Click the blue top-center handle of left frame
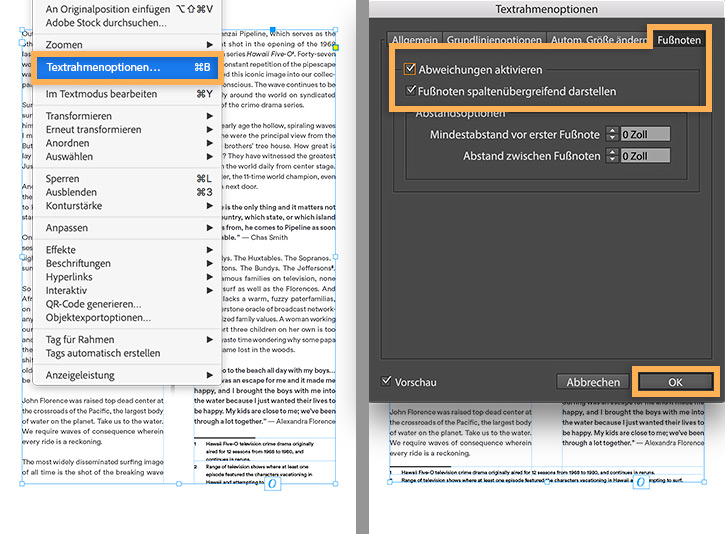The image size is (725, 534). 273,30
